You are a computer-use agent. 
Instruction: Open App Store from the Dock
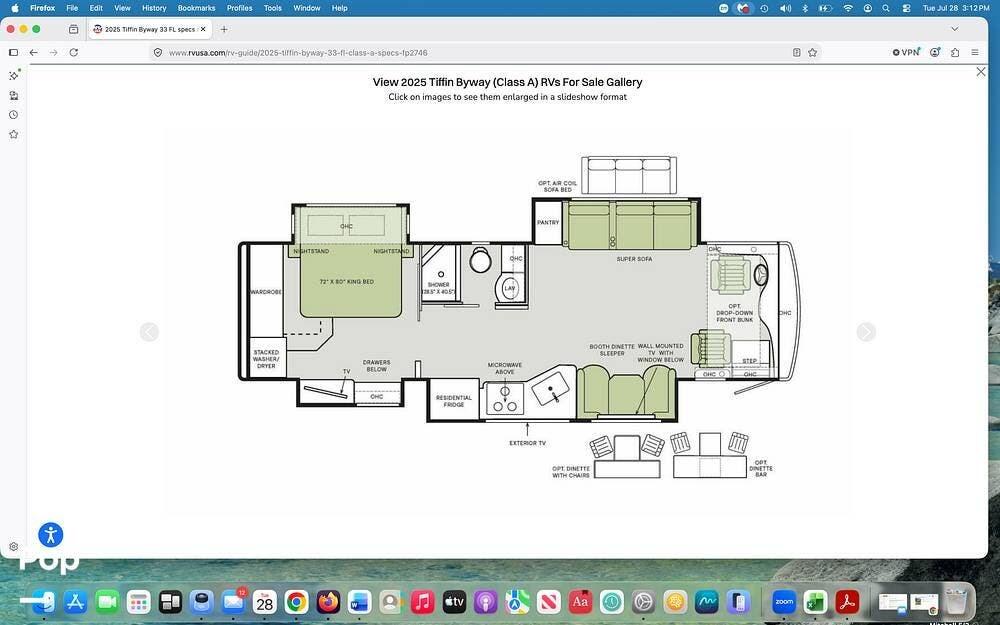[75, 602]
